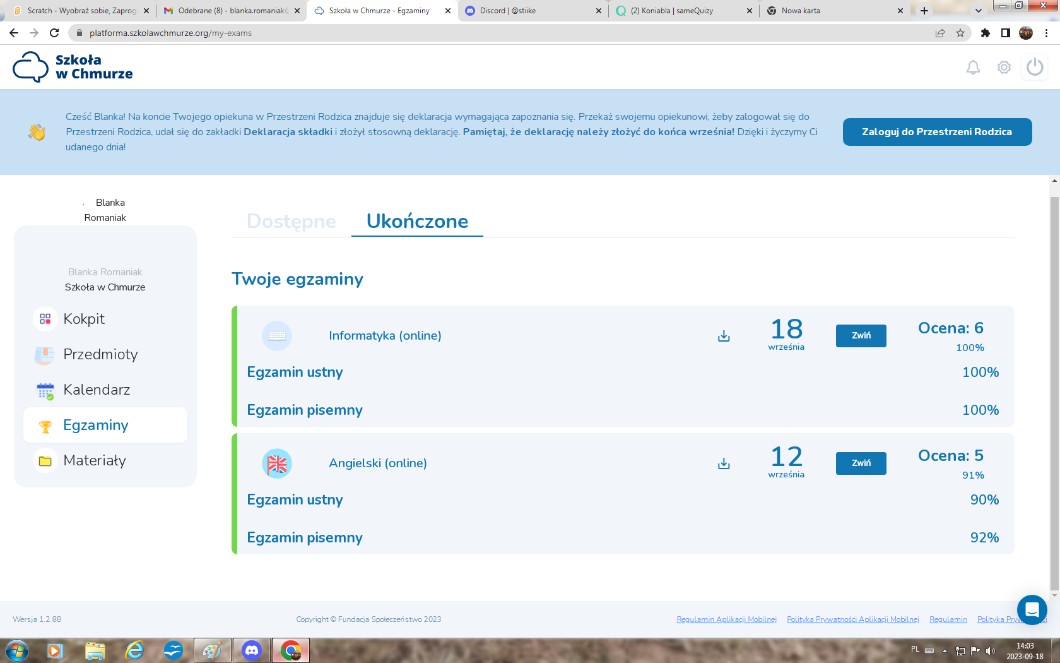Click the power logout icon
This screenshot has height=663, width=1060.
pos(1035,68)
